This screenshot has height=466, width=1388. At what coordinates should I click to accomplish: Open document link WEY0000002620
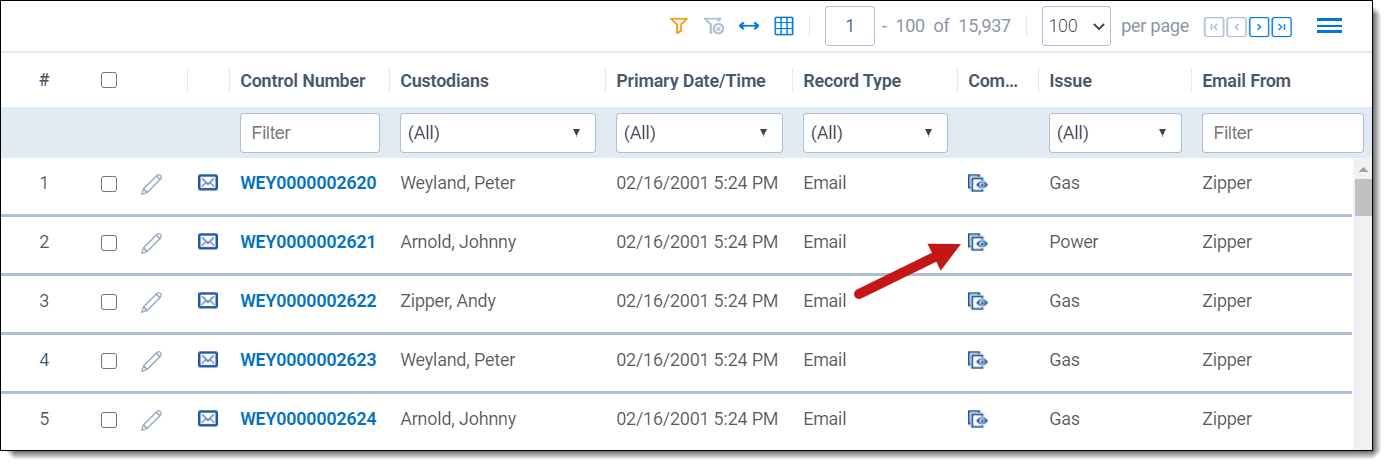click(x=308, y=183)
